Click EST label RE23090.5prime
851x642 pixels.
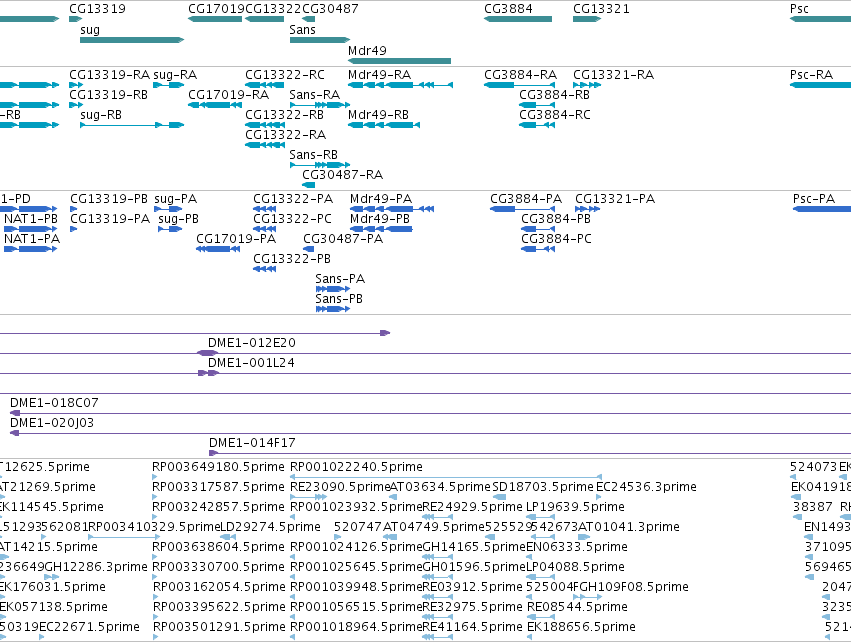click(340, 487)
